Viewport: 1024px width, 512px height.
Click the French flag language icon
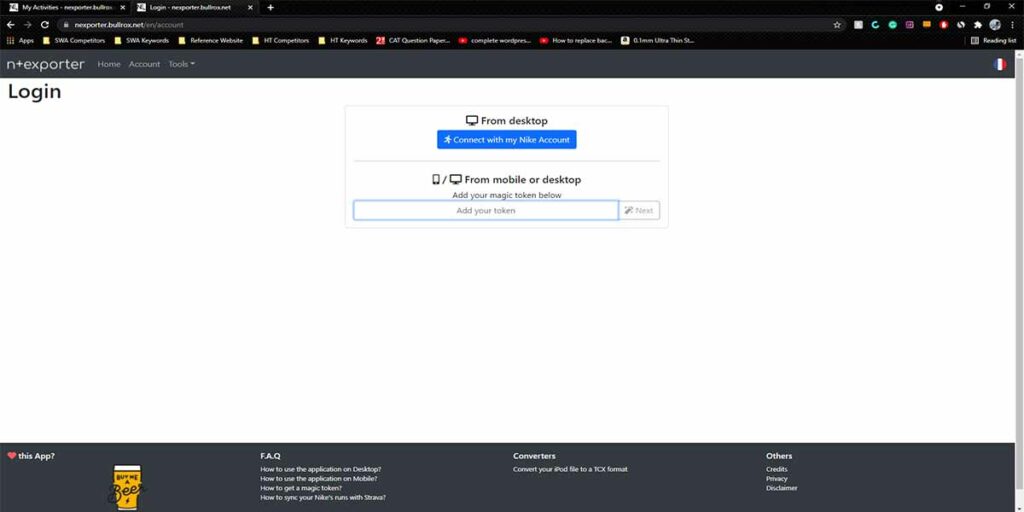[x=1000, y=64]
